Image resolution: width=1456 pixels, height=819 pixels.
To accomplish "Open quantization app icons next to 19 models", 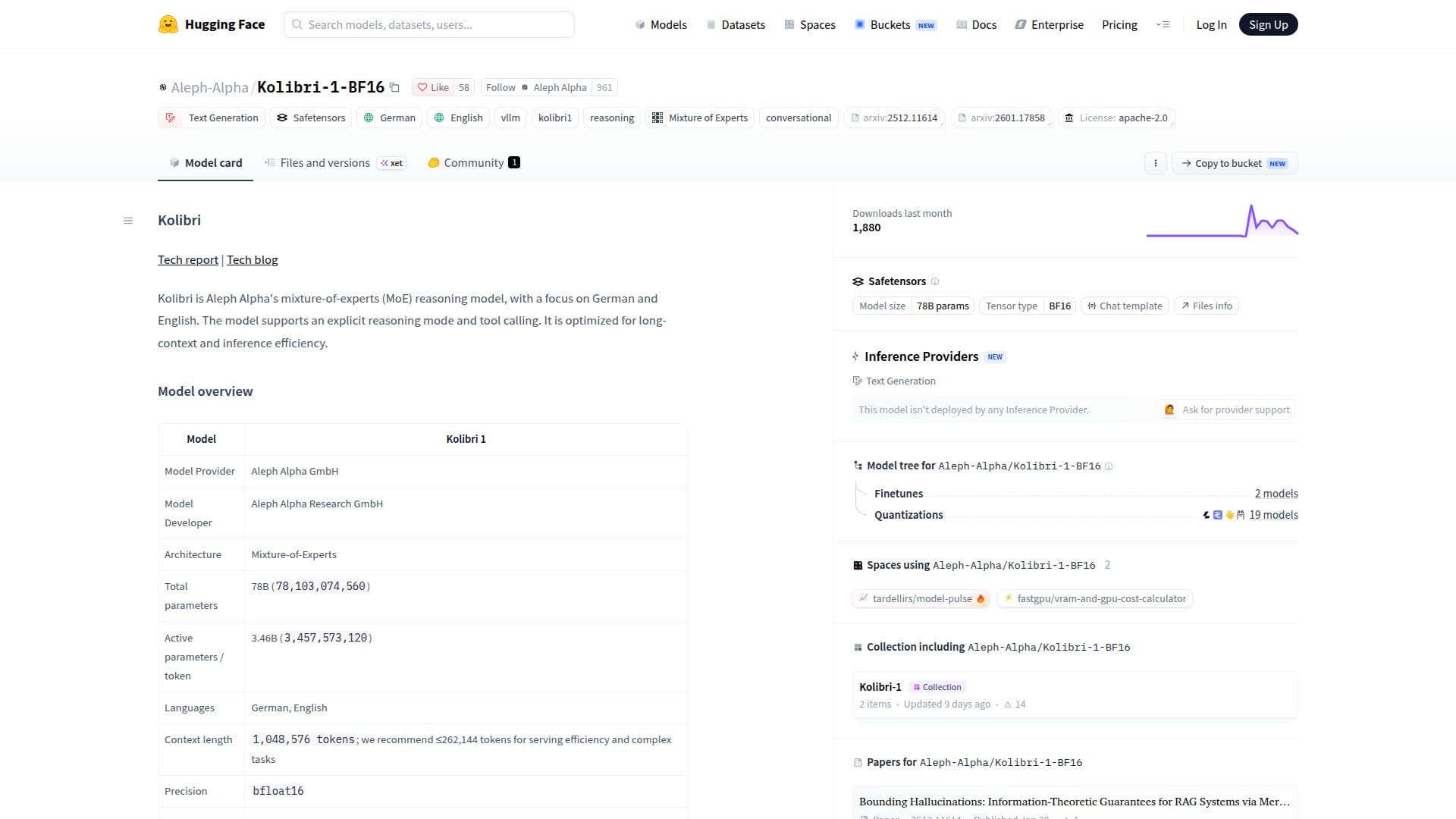I will (1223, 515).
